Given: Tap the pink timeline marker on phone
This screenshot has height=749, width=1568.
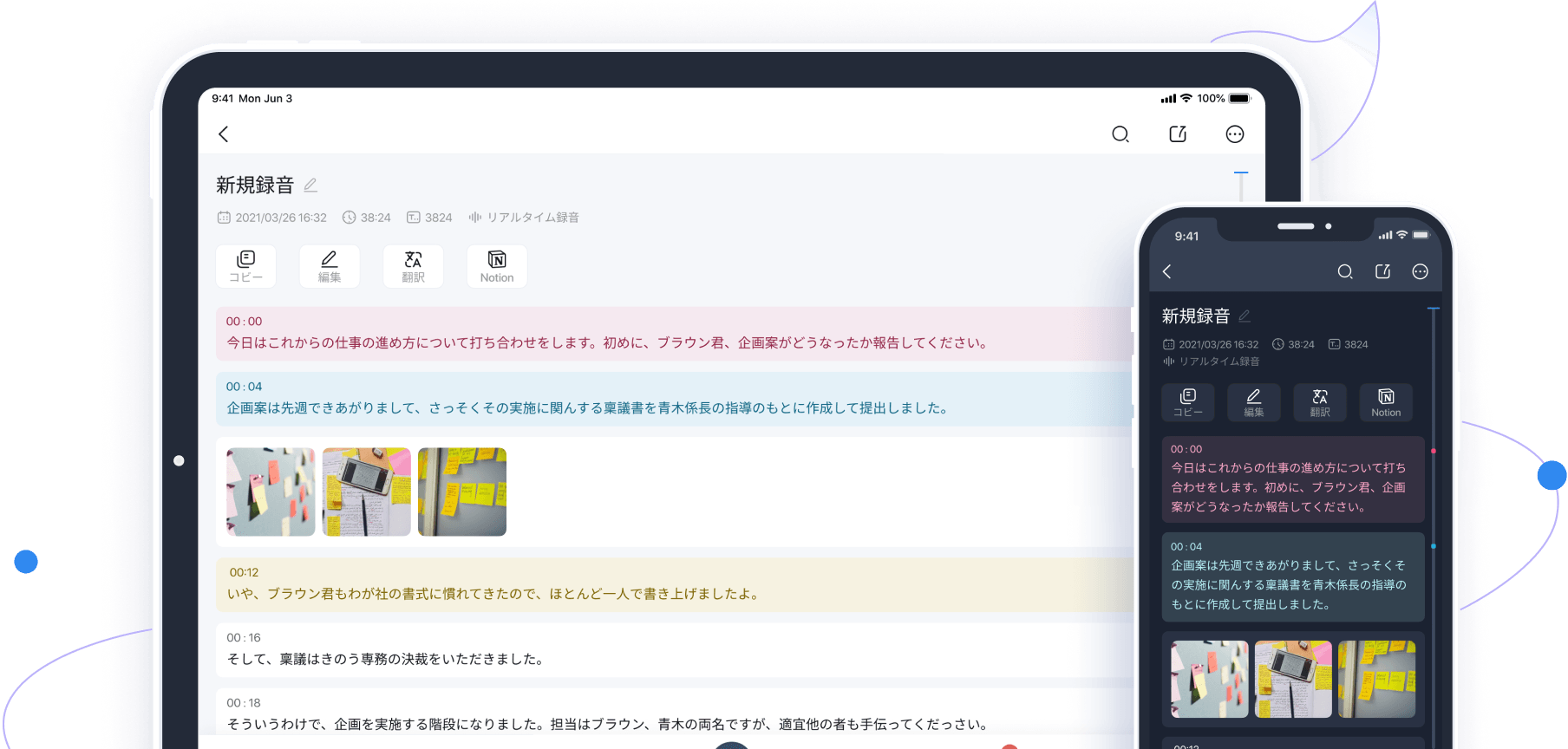Looking at the screenshot, I should click(x=1433, y=451).
